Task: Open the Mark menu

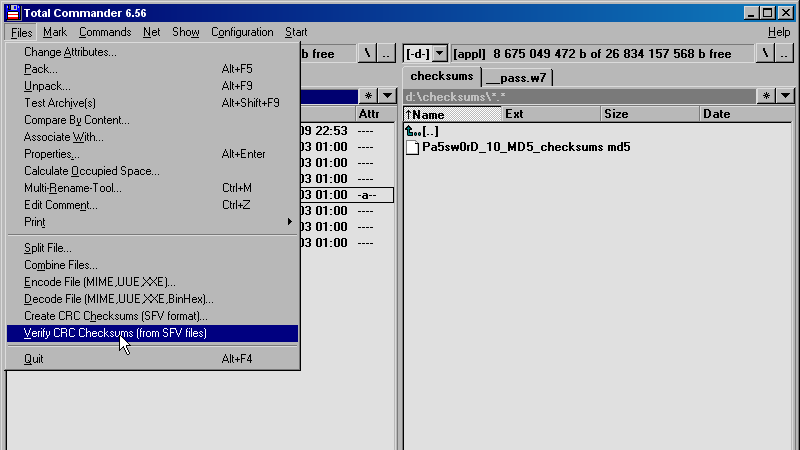Action: click(x=55, y=32)
